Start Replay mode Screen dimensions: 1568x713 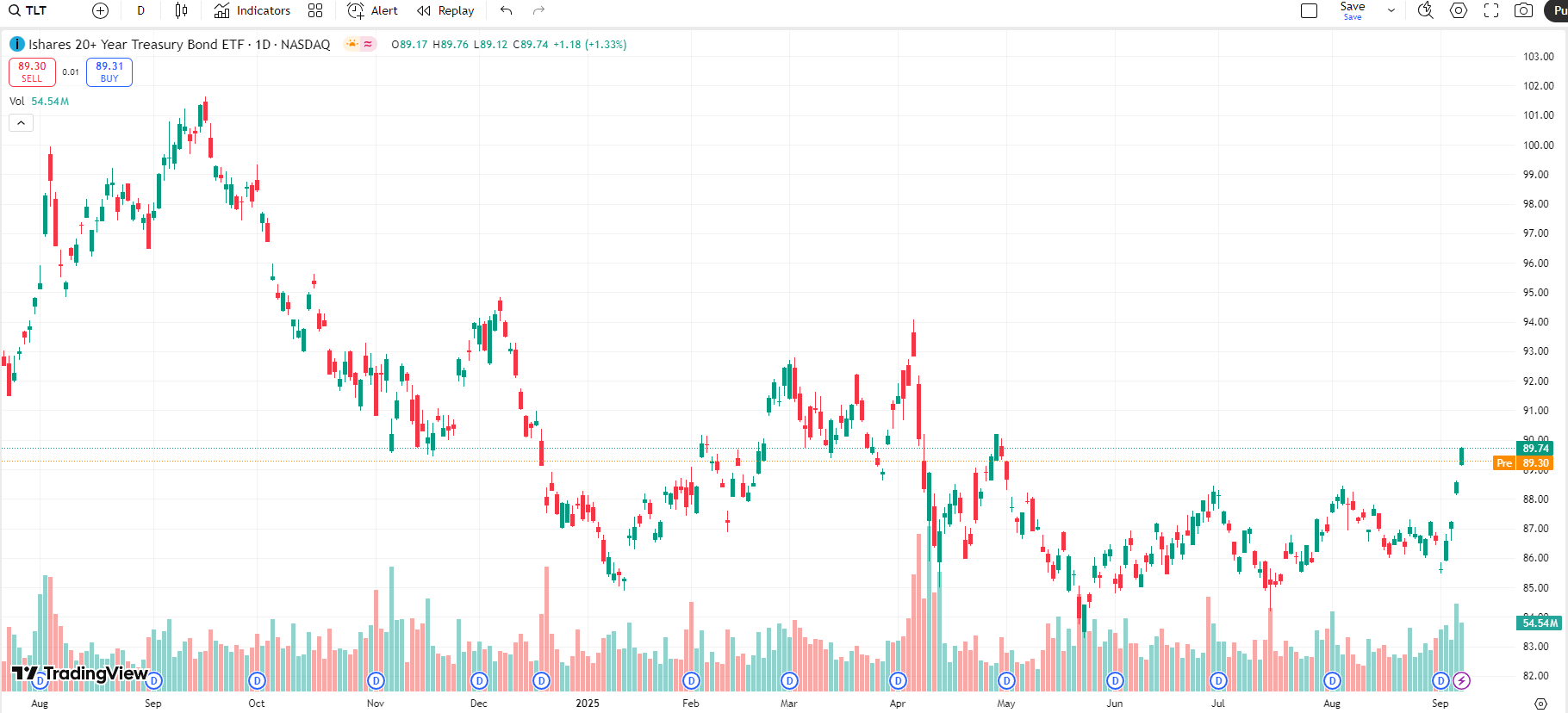pyautogui.click(x=445, y=10)
